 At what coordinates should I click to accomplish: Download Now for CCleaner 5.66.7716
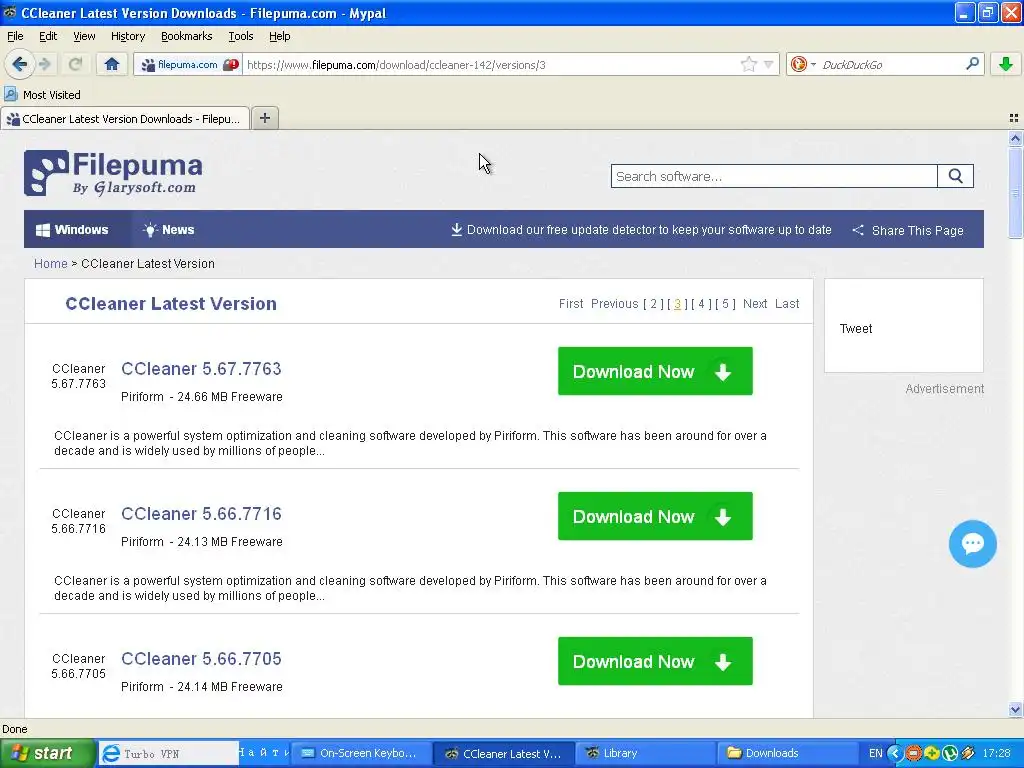(655, 516)
